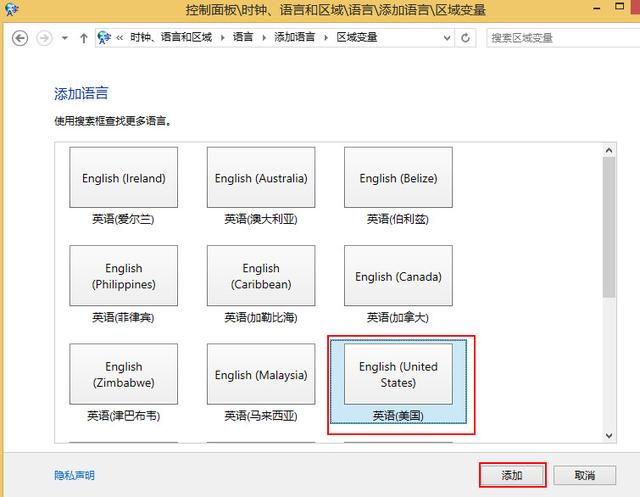
Task: Click the window title bar language icon
Action: point(11,8)
